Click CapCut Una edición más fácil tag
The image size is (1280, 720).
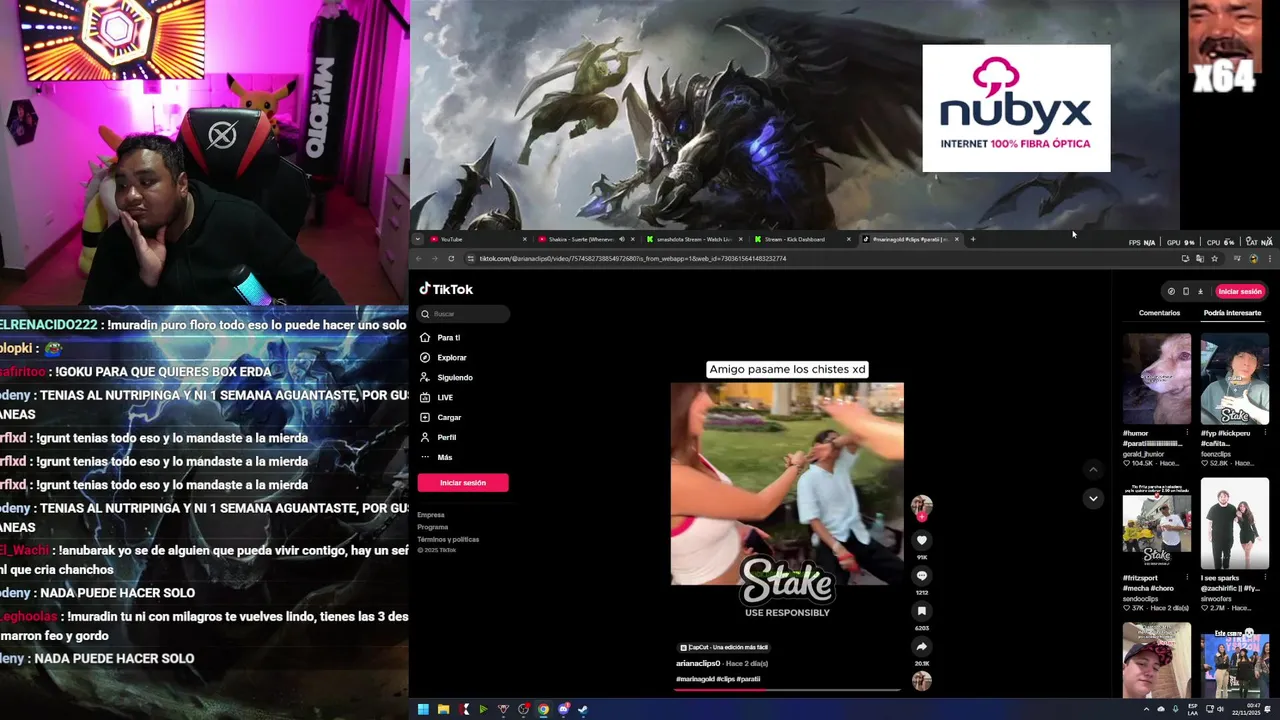tap(724, 648)
